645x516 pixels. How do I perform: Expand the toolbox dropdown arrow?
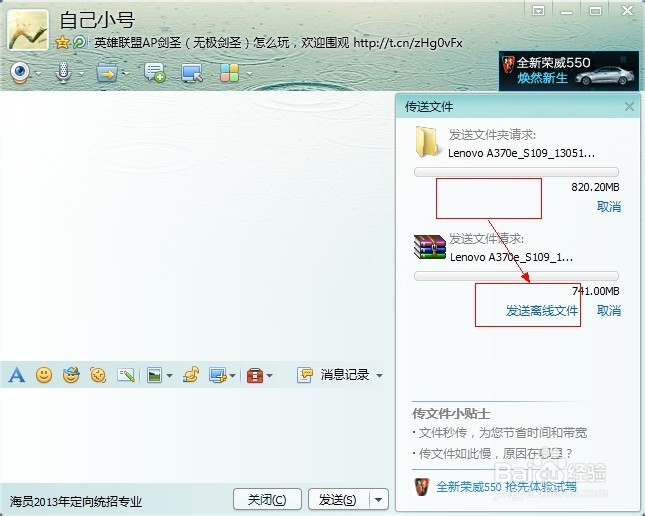pos(269,375)
